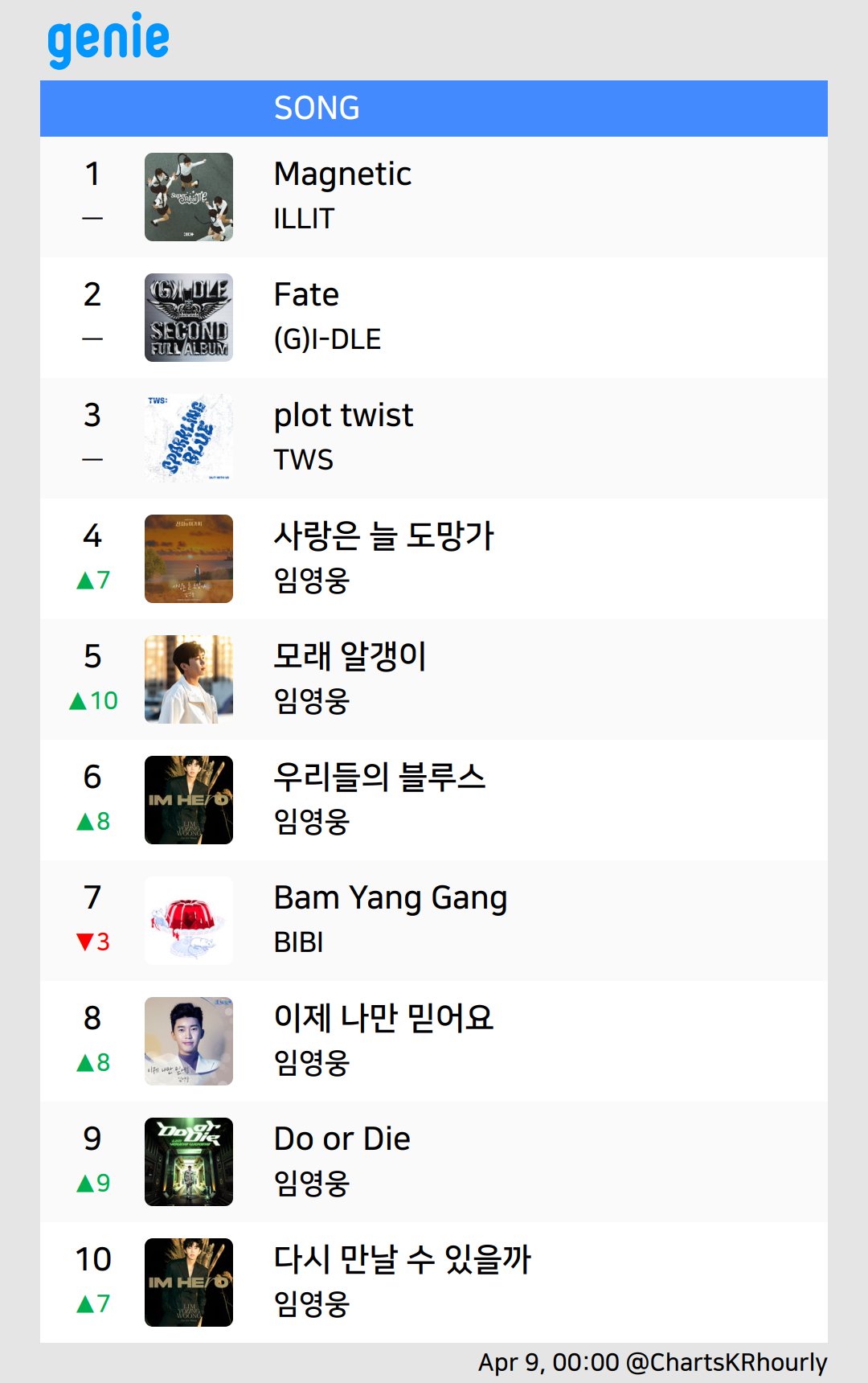Click the SONG column header
Image resolution: width=868 pixels, height=1383 pixels.
pyautogui.click(x=317, y=108)
